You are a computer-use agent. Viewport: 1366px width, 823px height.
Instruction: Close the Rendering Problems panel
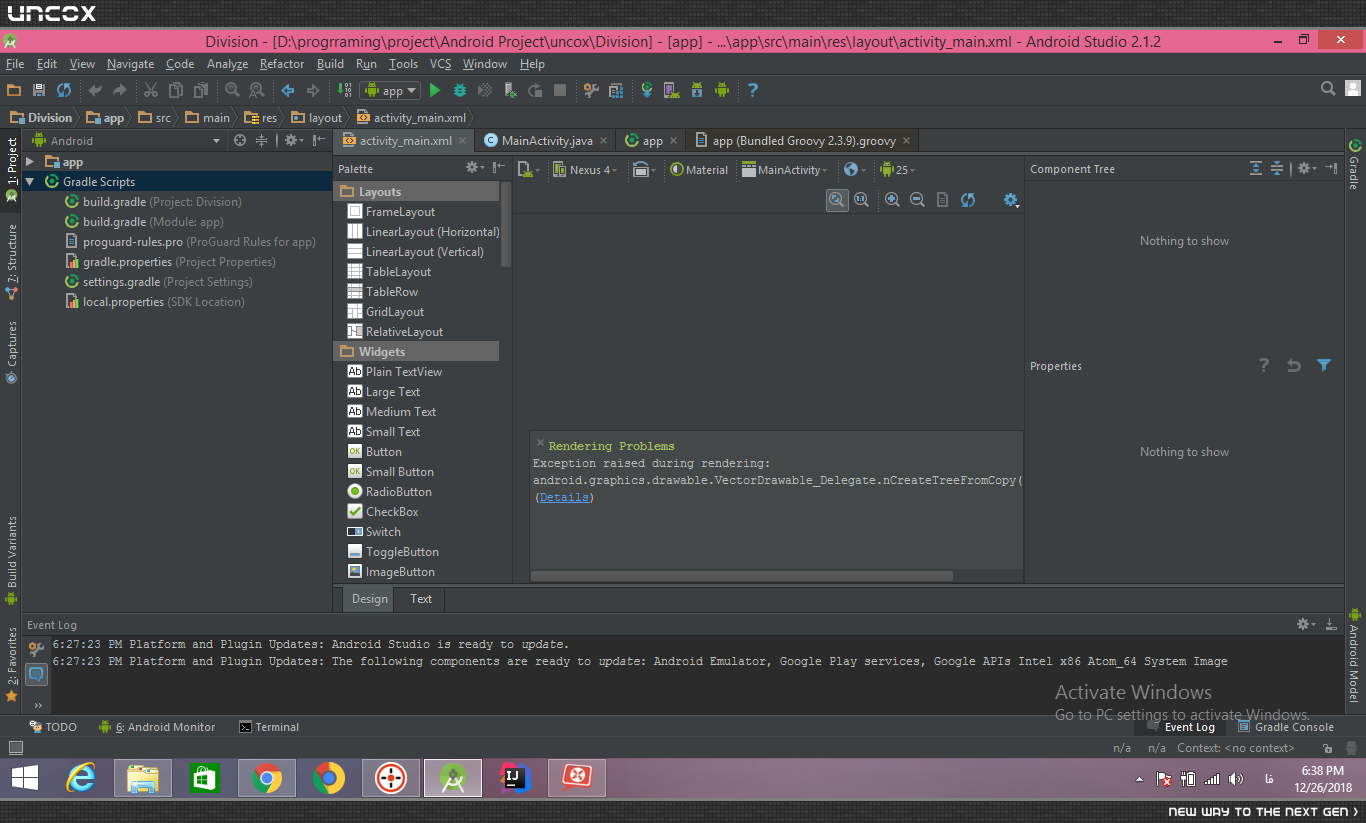coord(541,443)
